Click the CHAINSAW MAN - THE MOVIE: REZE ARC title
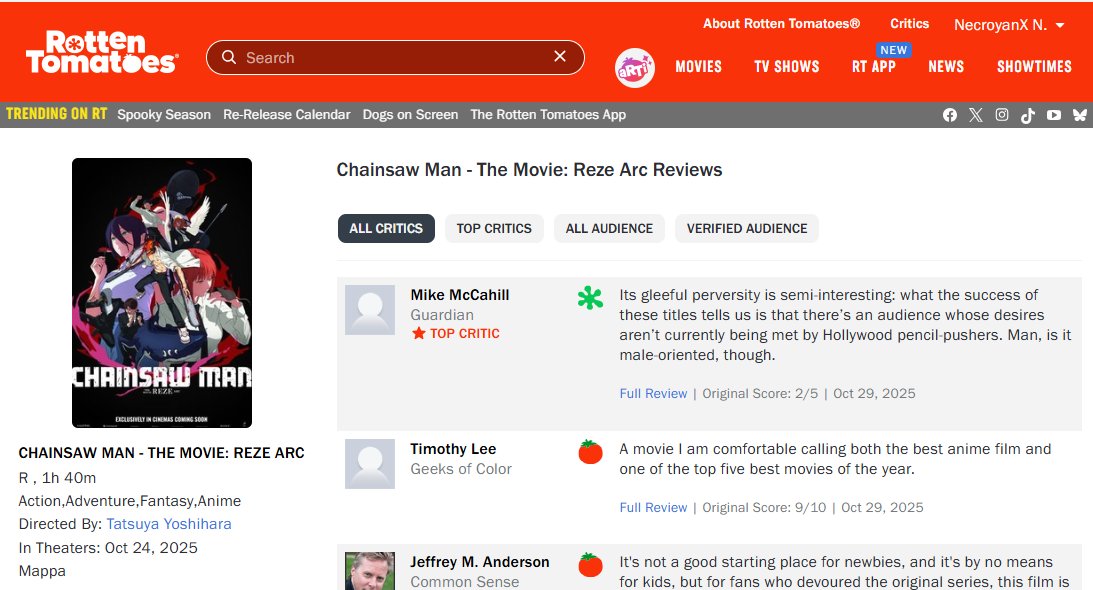1093x590 pixels. coord(162,453)
